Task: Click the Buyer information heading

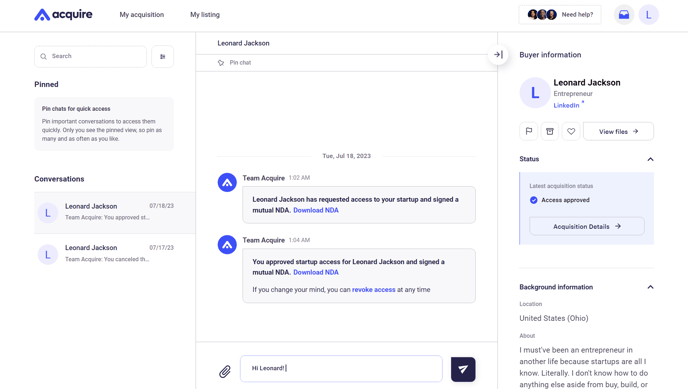Action: [x=550, y=55]
